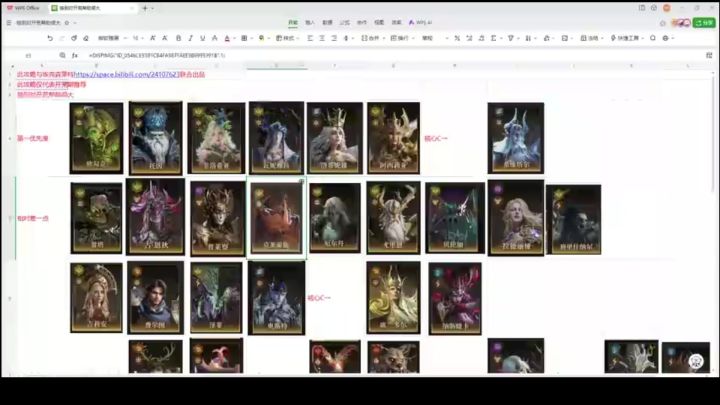This screenshot has height=405, width=720.
Task: Apply percent style format
Action: pyautogui.click(x=457, y=38)
